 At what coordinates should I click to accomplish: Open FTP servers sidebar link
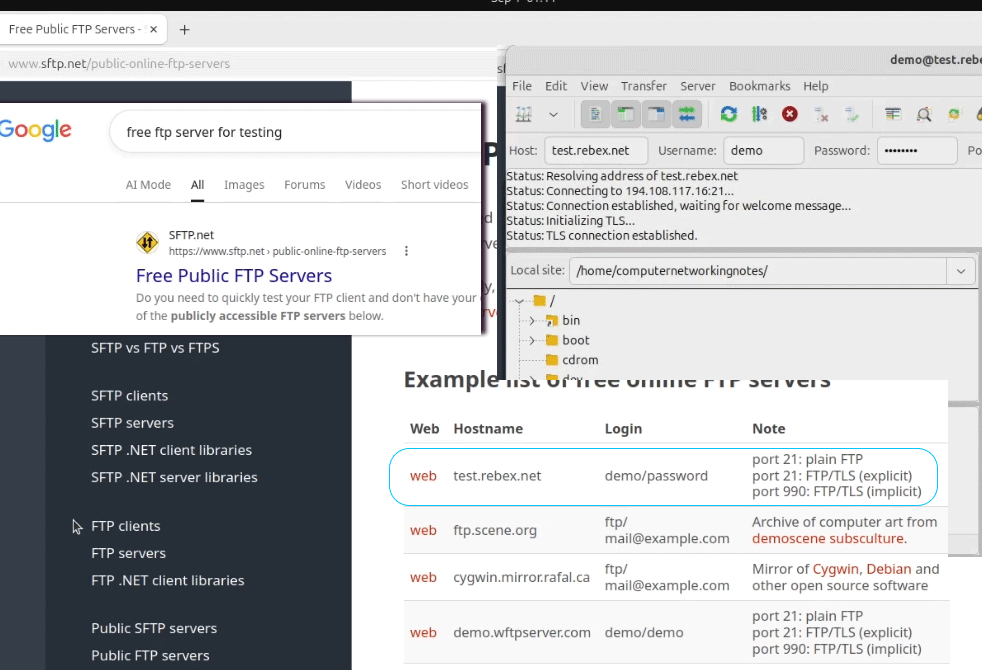tap(128, 554)
